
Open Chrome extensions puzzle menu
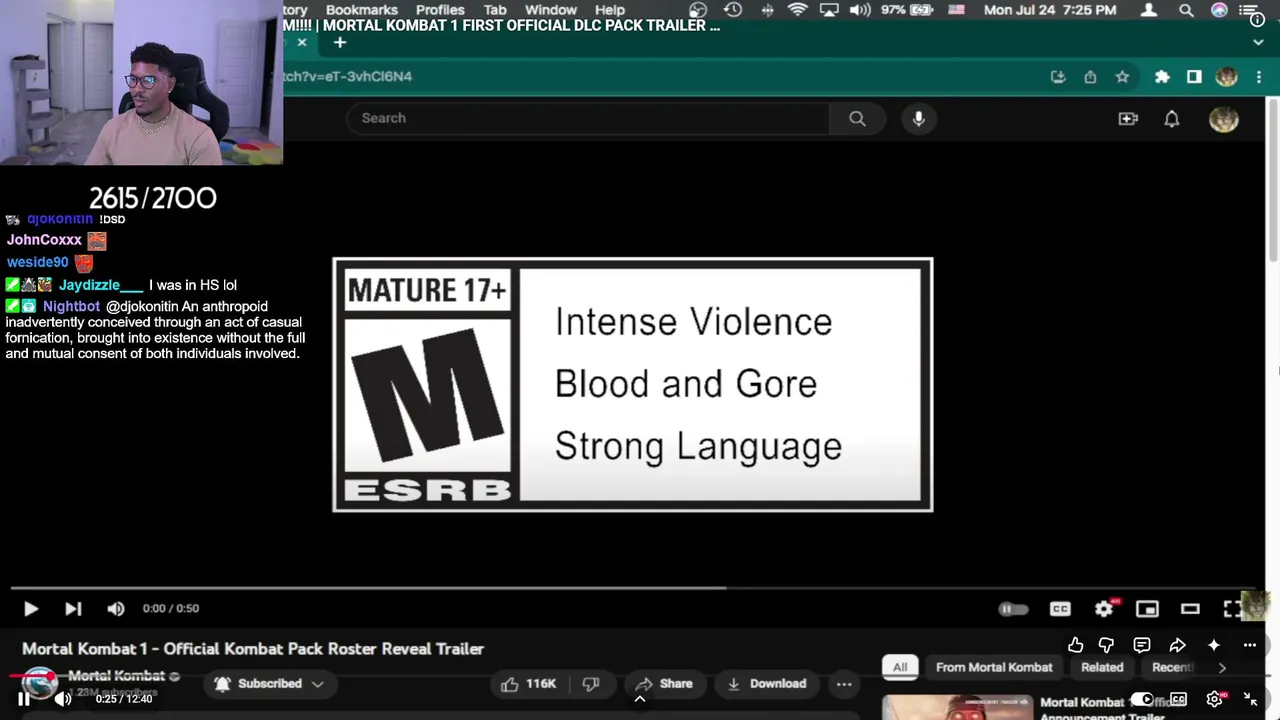(x=1162, y=77)
